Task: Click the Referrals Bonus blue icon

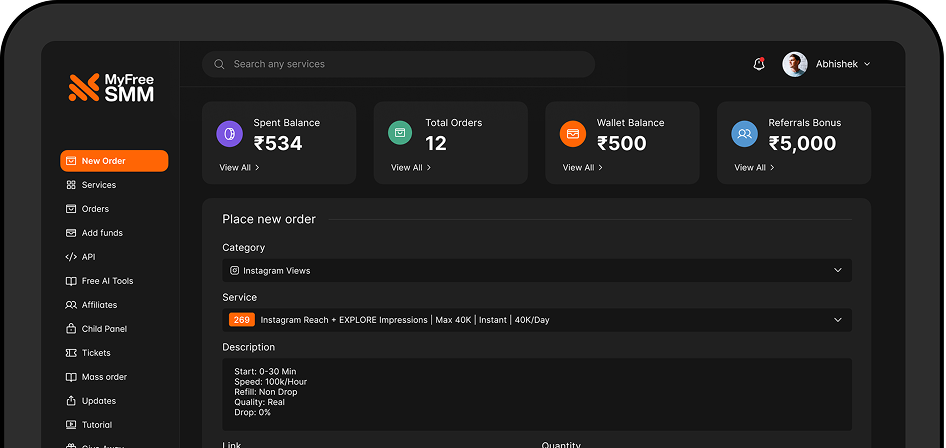Action: [x=744, y=134]
